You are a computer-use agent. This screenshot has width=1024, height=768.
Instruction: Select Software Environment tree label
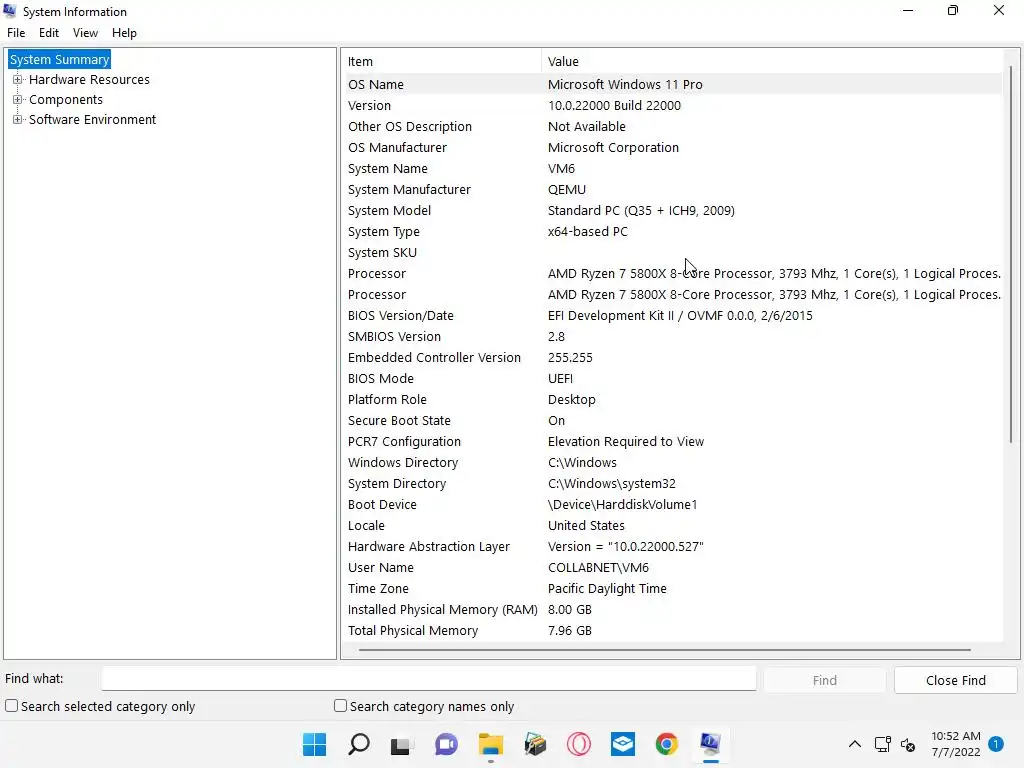pos(93,119)
